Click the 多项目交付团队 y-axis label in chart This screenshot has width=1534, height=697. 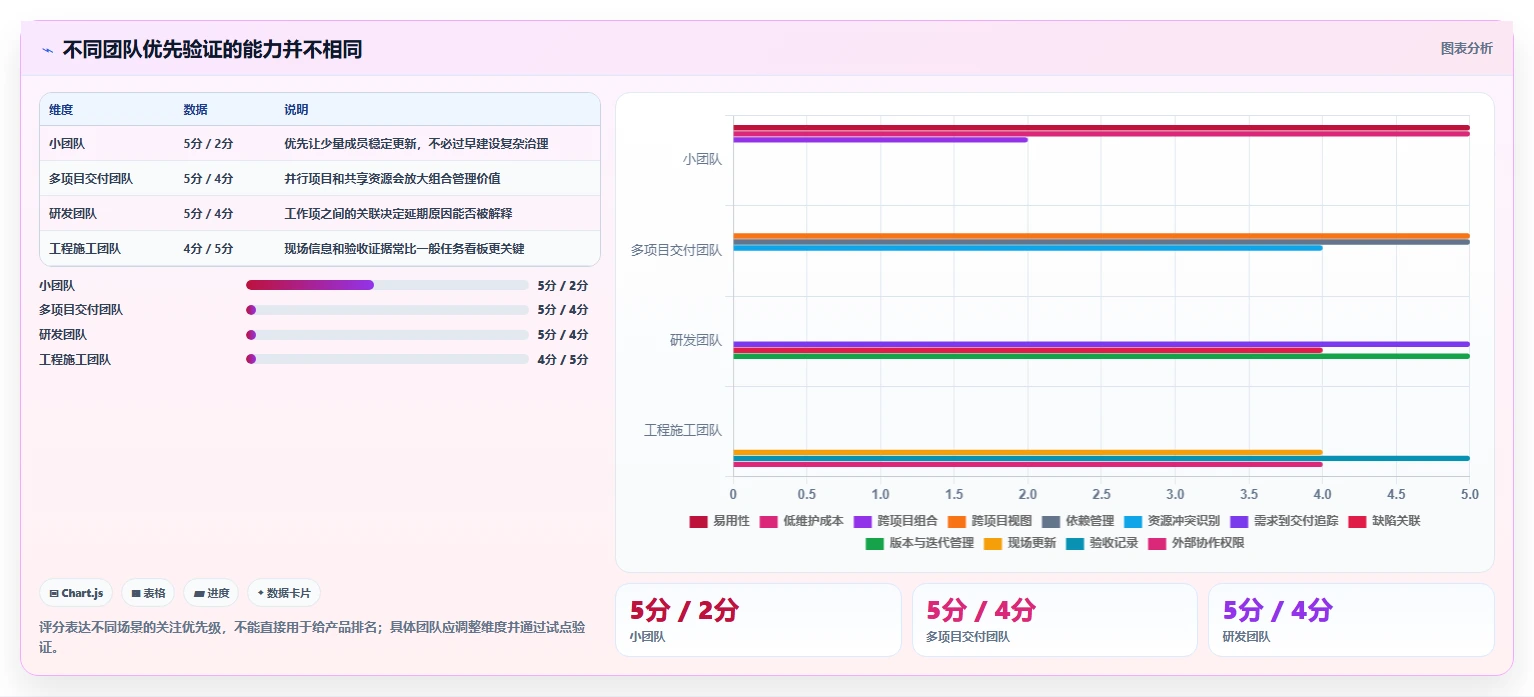pyautogui.click(x=676, y=250)
